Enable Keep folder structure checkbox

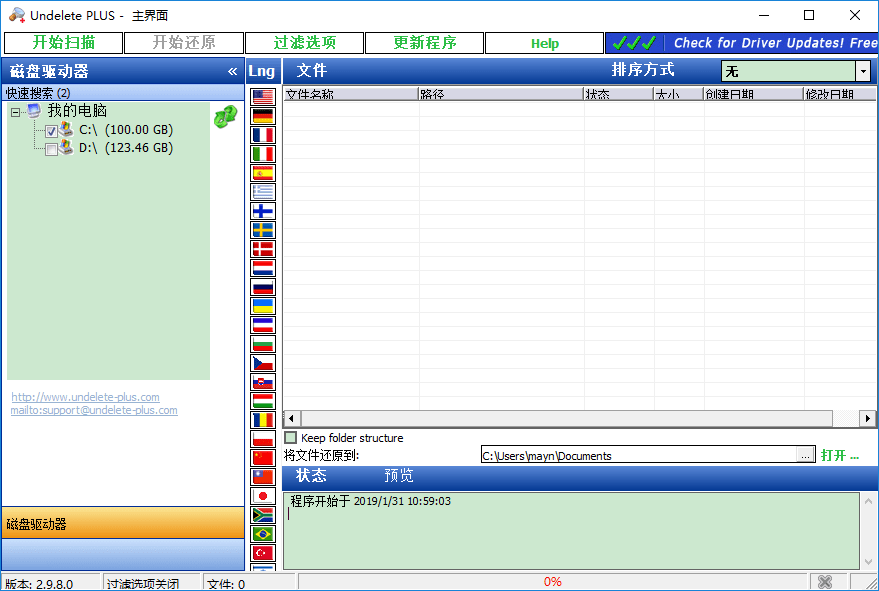point(290,437)
